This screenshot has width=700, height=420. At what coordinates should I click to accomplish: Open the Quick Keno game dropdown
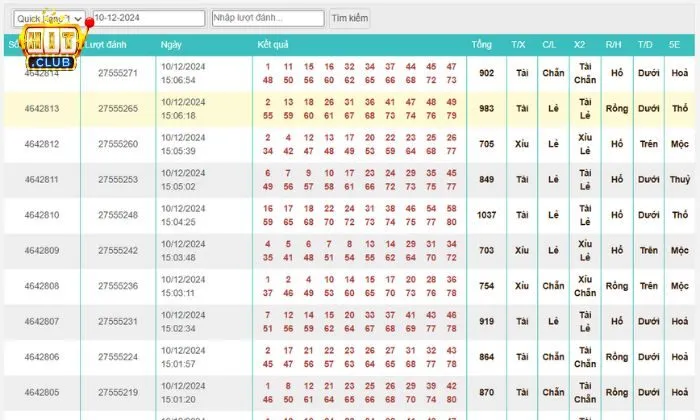(49, 19)
